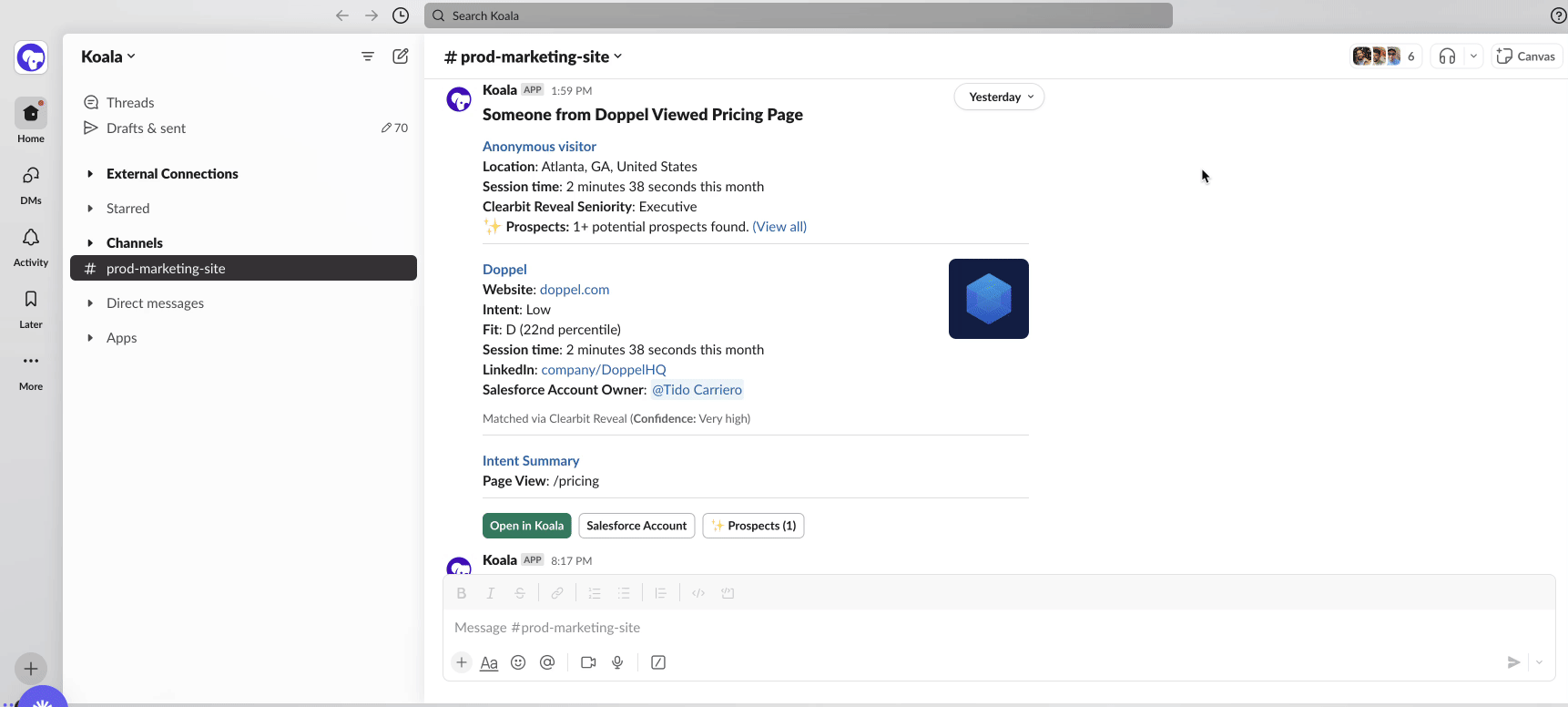
Task: Expand the Apps section
Action: (90, 338)
